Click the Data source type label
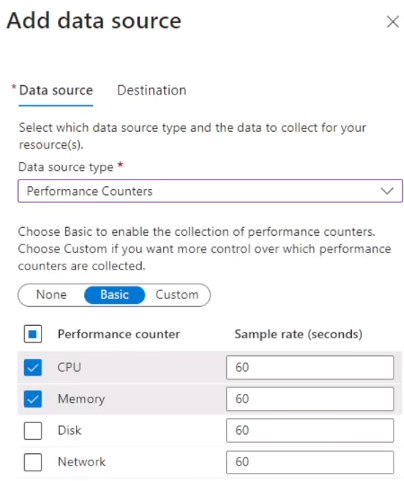 (x=66, y=167)
